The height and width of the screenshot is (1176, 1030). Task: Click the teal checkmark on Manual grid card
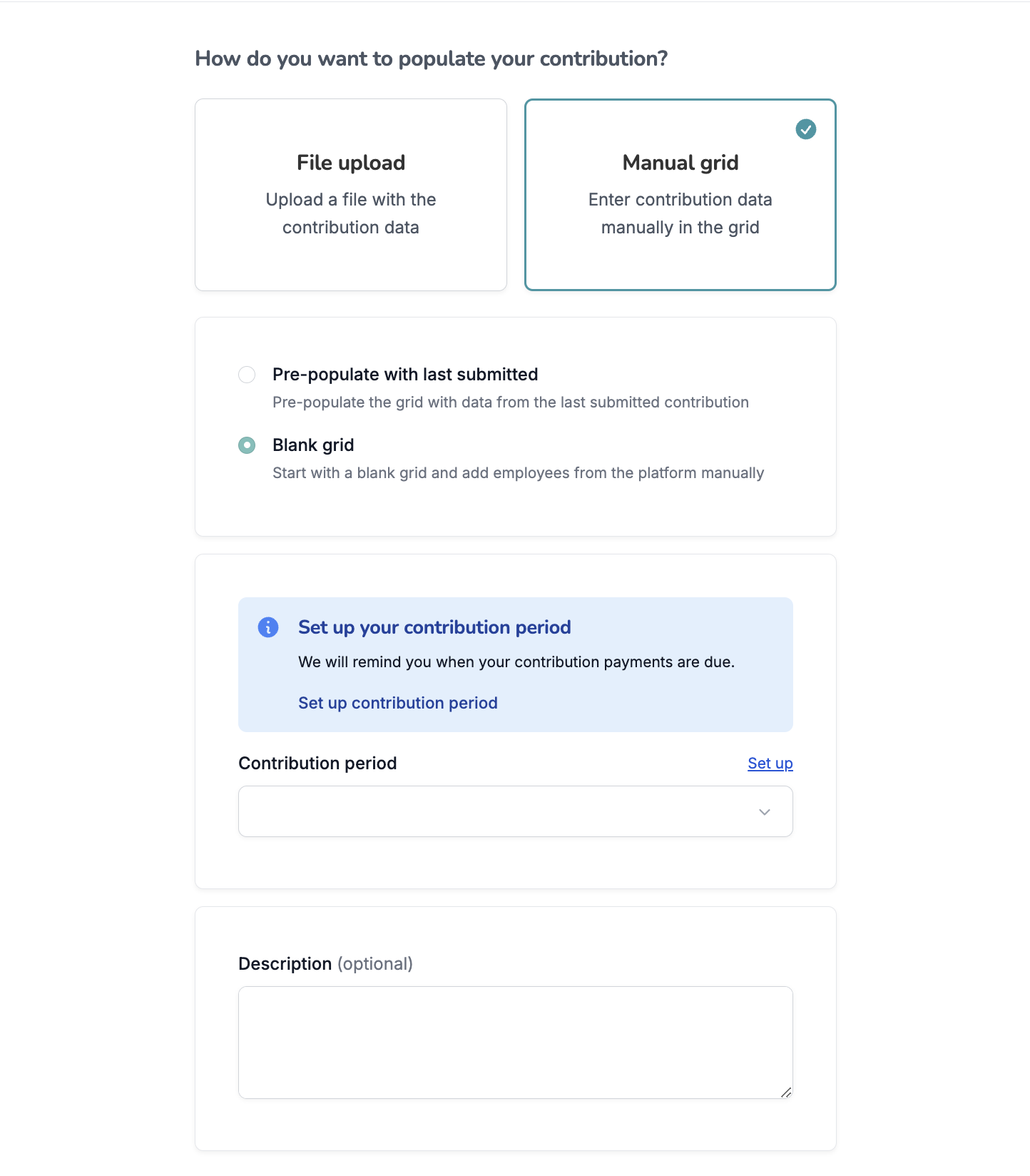coord(805,129)
